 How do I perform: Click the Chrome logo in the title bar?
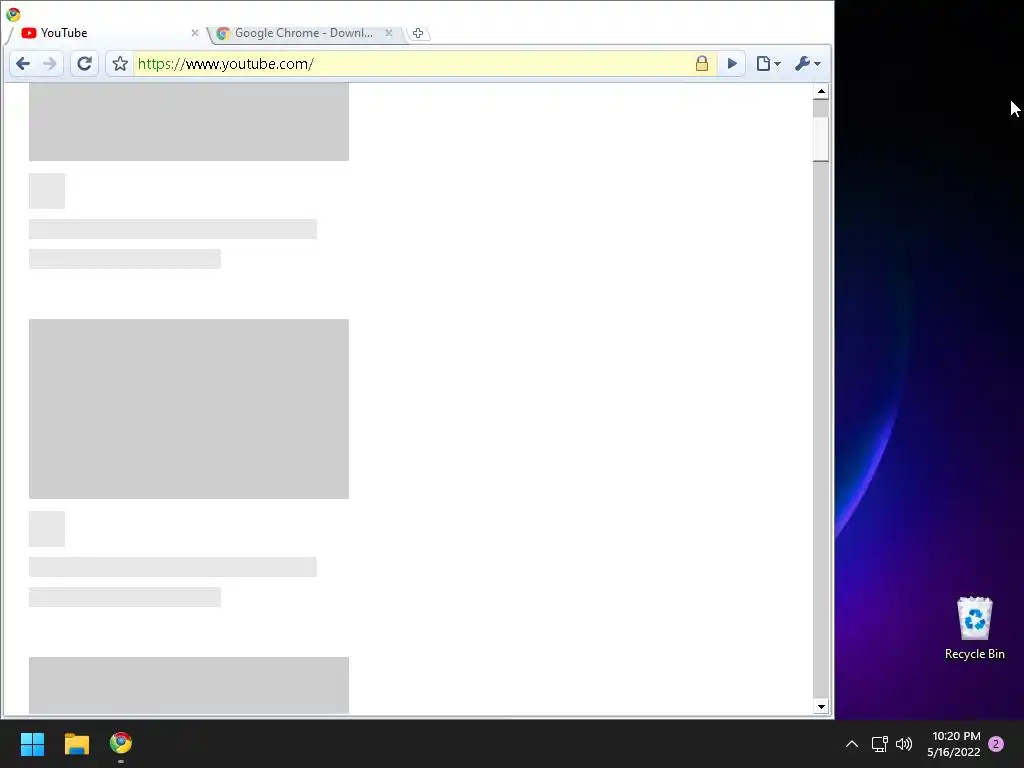pyautogui.click(x=13, y=14)
